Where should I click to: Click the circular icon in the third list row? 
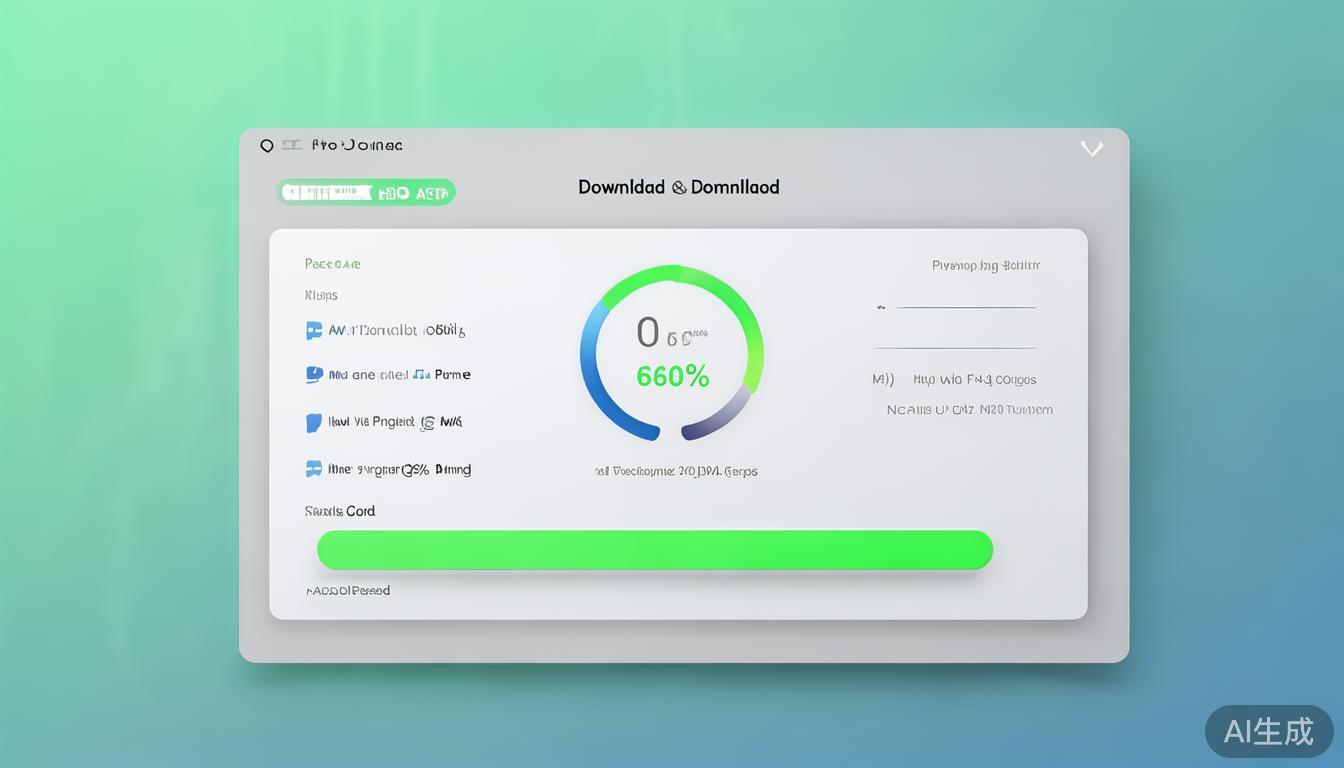[427, 423]
